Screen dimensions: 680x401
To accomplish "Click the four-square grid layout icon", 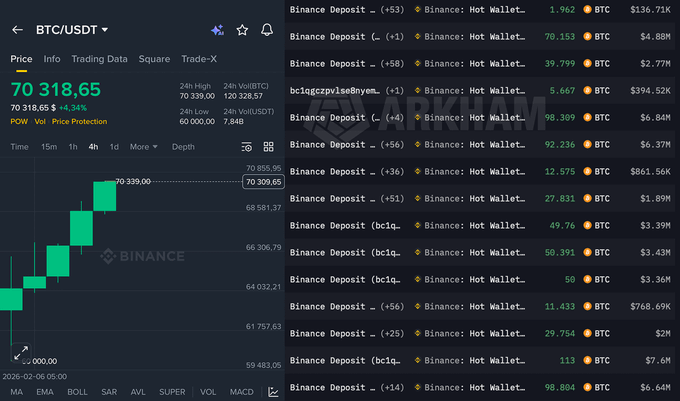I will 268,147.
